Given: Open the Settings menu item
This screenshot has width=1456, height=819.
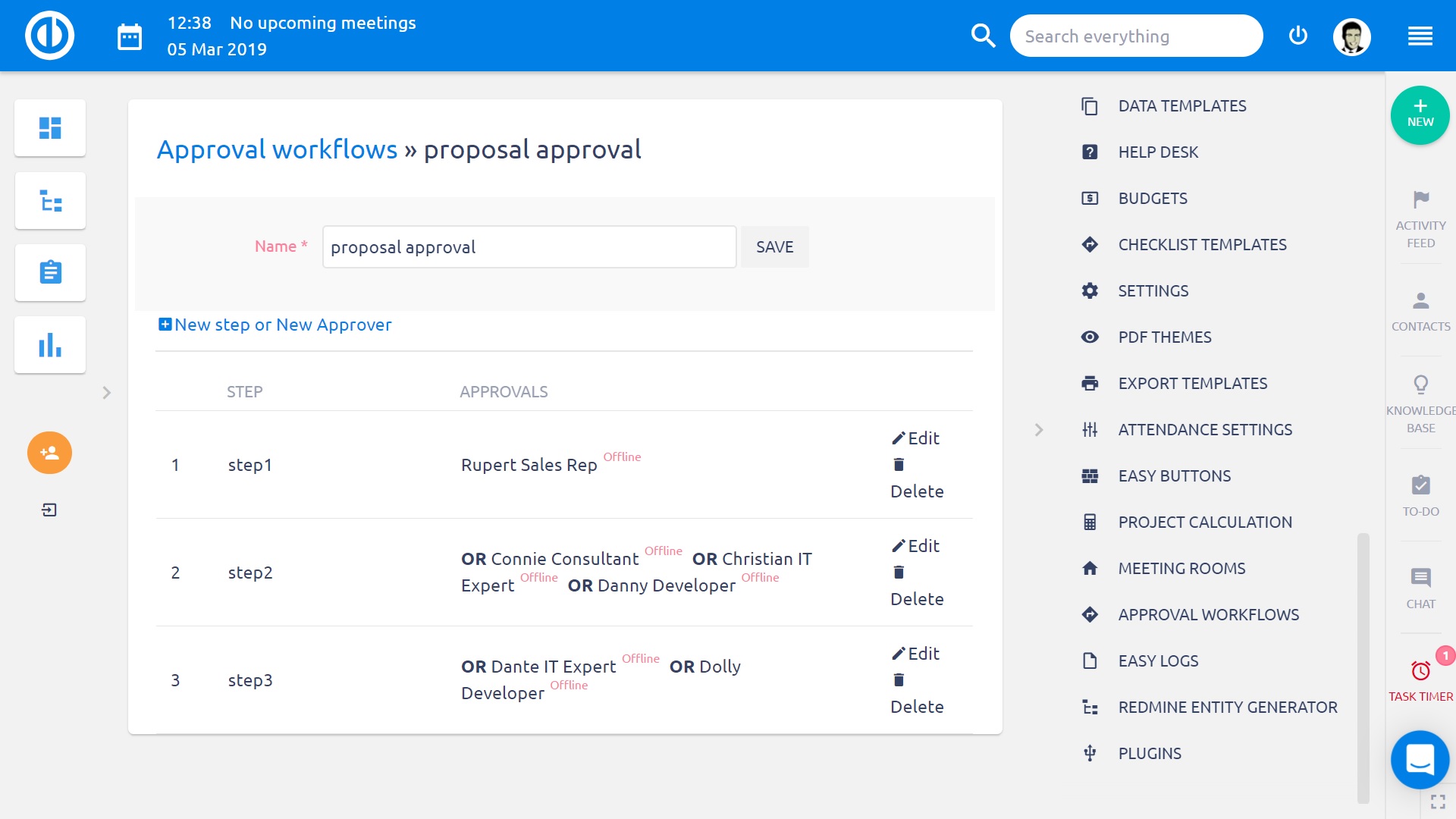Looking at the screenshot, I should point(1152,290).
